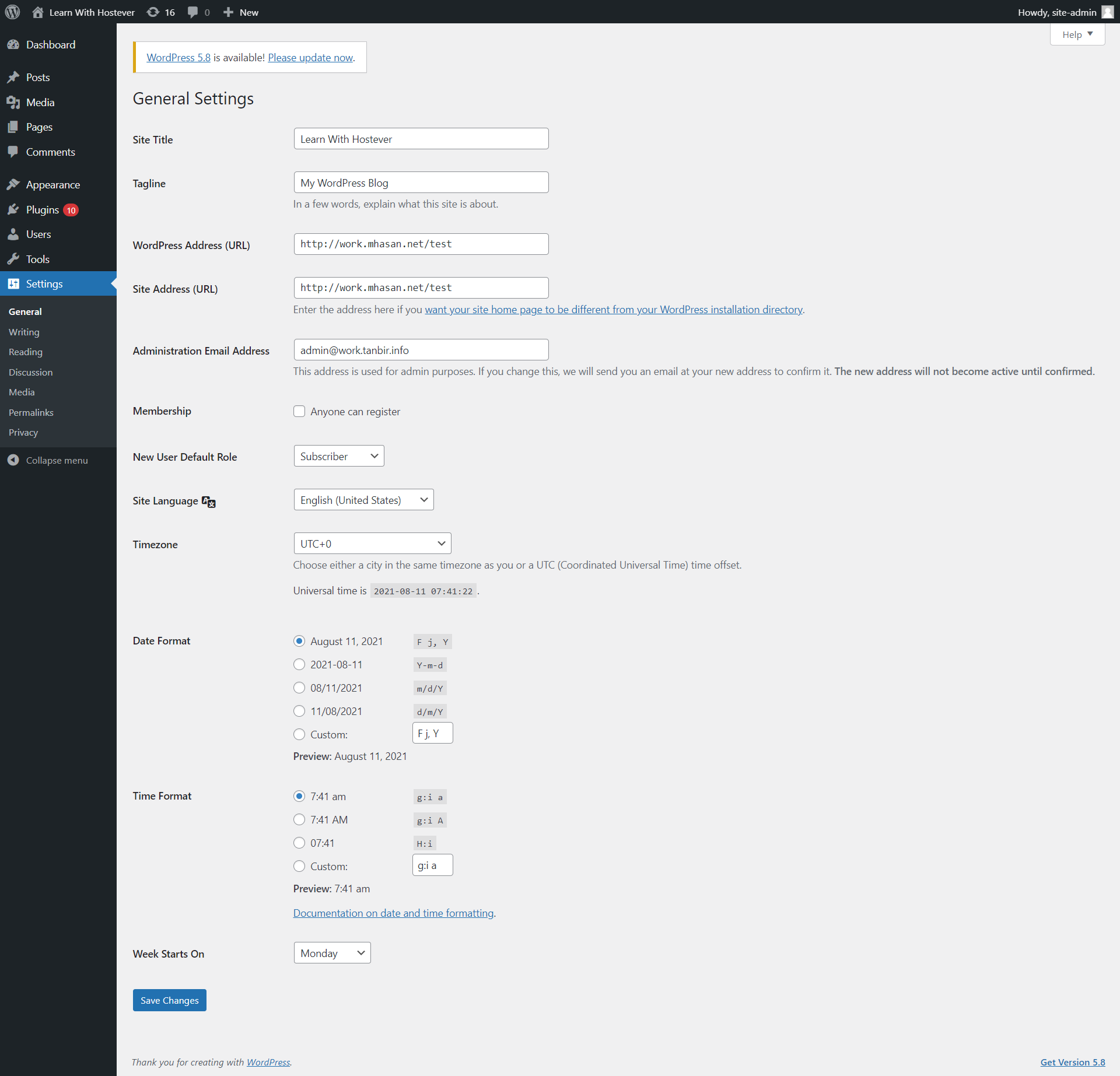Screen dimensions: 1120x1076
Task: Open Discussion settings submenu
Action: point(30,372)
